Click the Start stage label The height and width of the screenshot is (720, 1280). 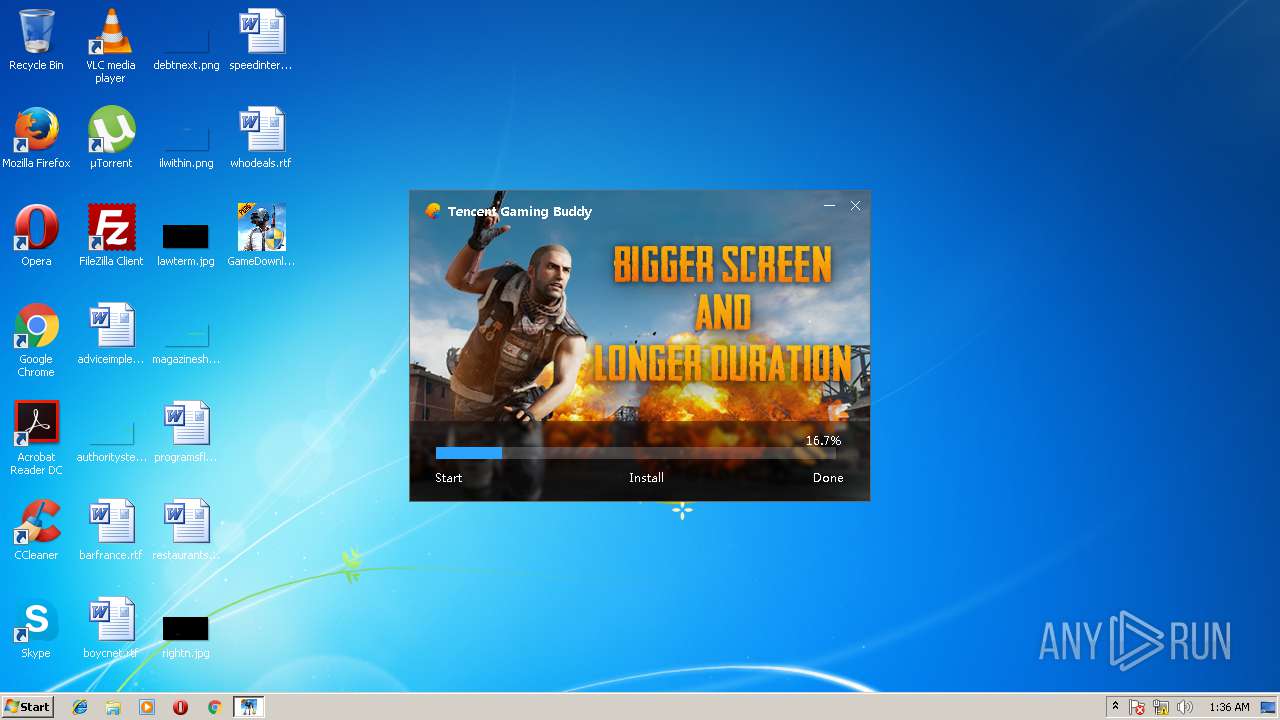pyautogui.click(x=449, y=478)
